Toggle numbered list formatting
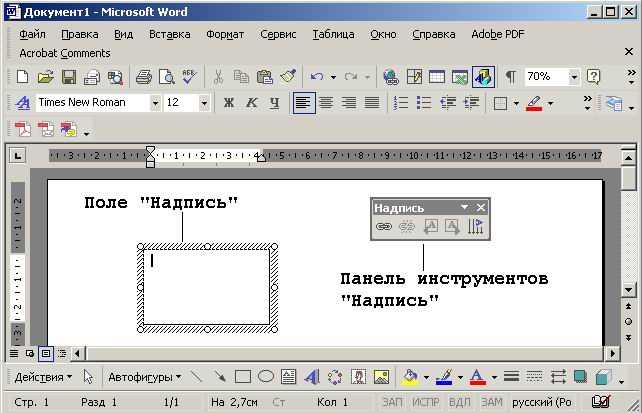Viewport: 642px width, 413px height. pyautogui.click(x=400, y=102)
